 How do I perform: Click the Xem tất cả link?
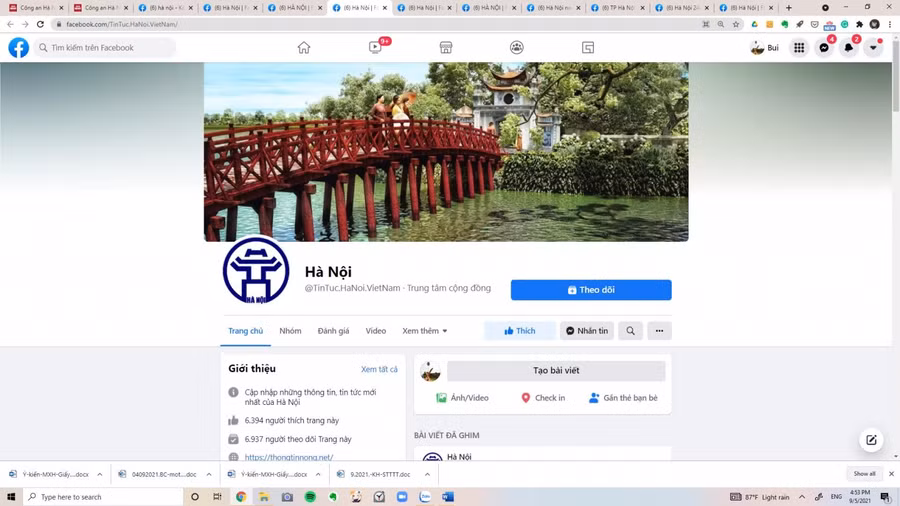[x=379, y=369]
